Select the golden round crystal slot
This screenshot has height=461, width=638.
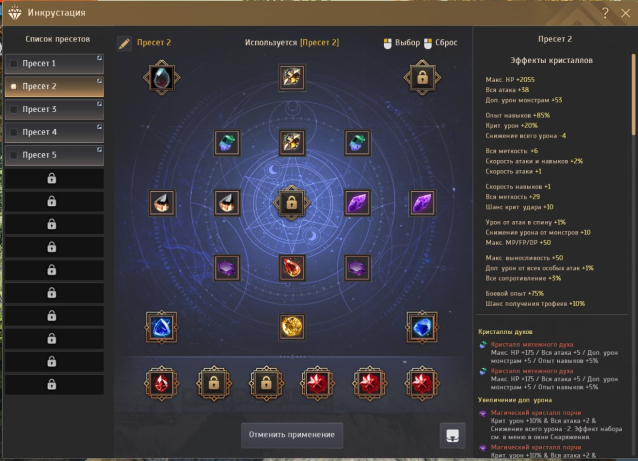(x=292, y=326)
